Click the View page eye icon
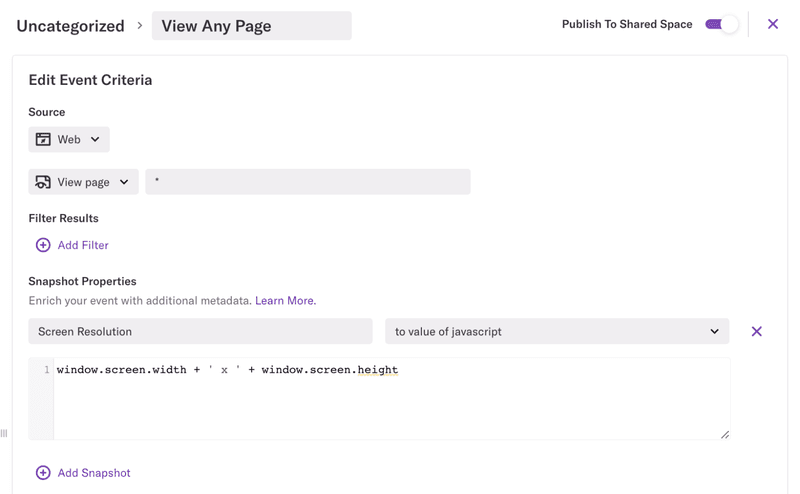Screen dimensions: 800x494 [43, 182]
